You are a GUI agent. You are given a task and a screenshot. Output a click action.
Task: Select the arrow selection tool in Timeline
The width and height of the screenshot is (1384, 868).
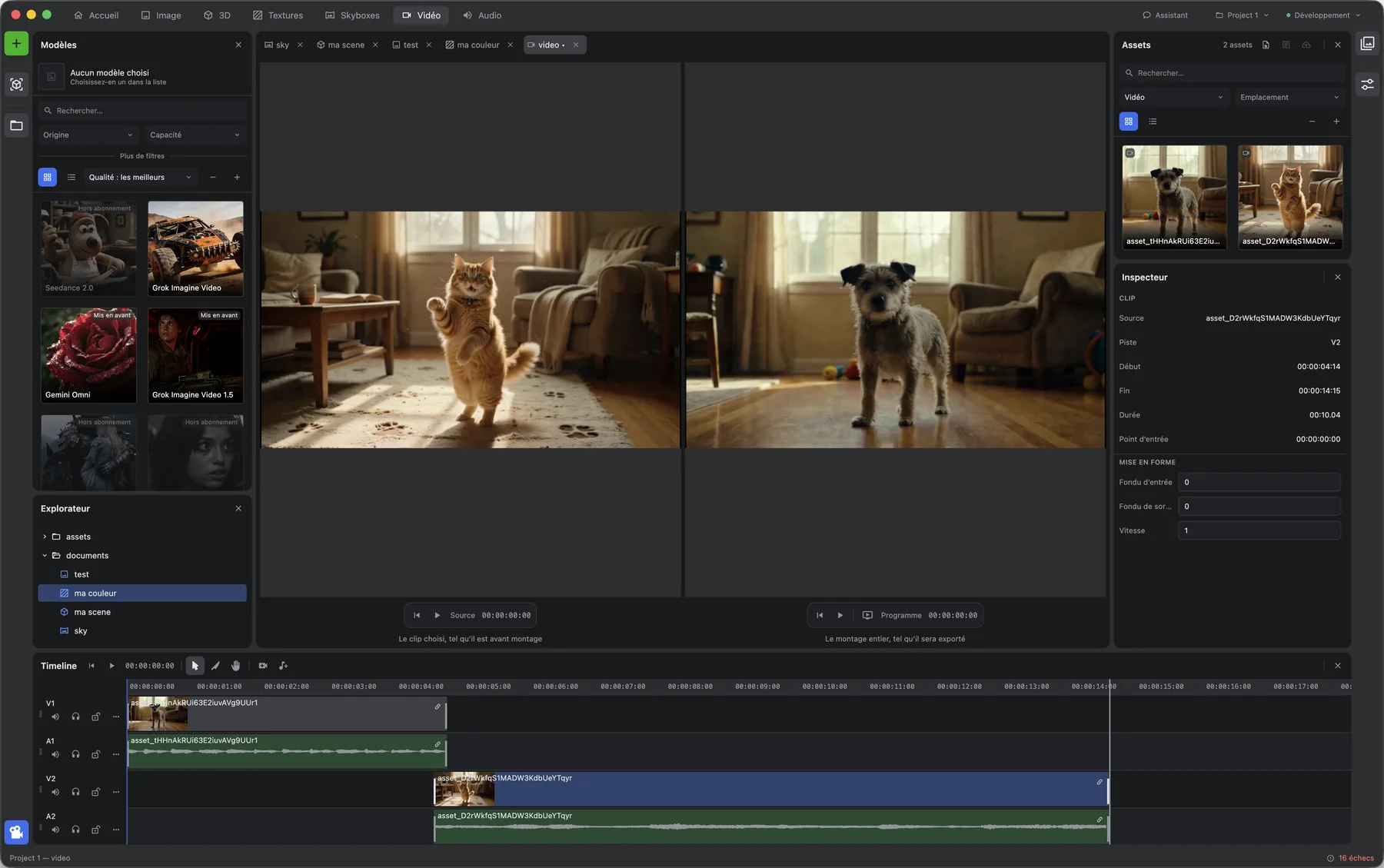pyautogui.click(x=195, y=666)
